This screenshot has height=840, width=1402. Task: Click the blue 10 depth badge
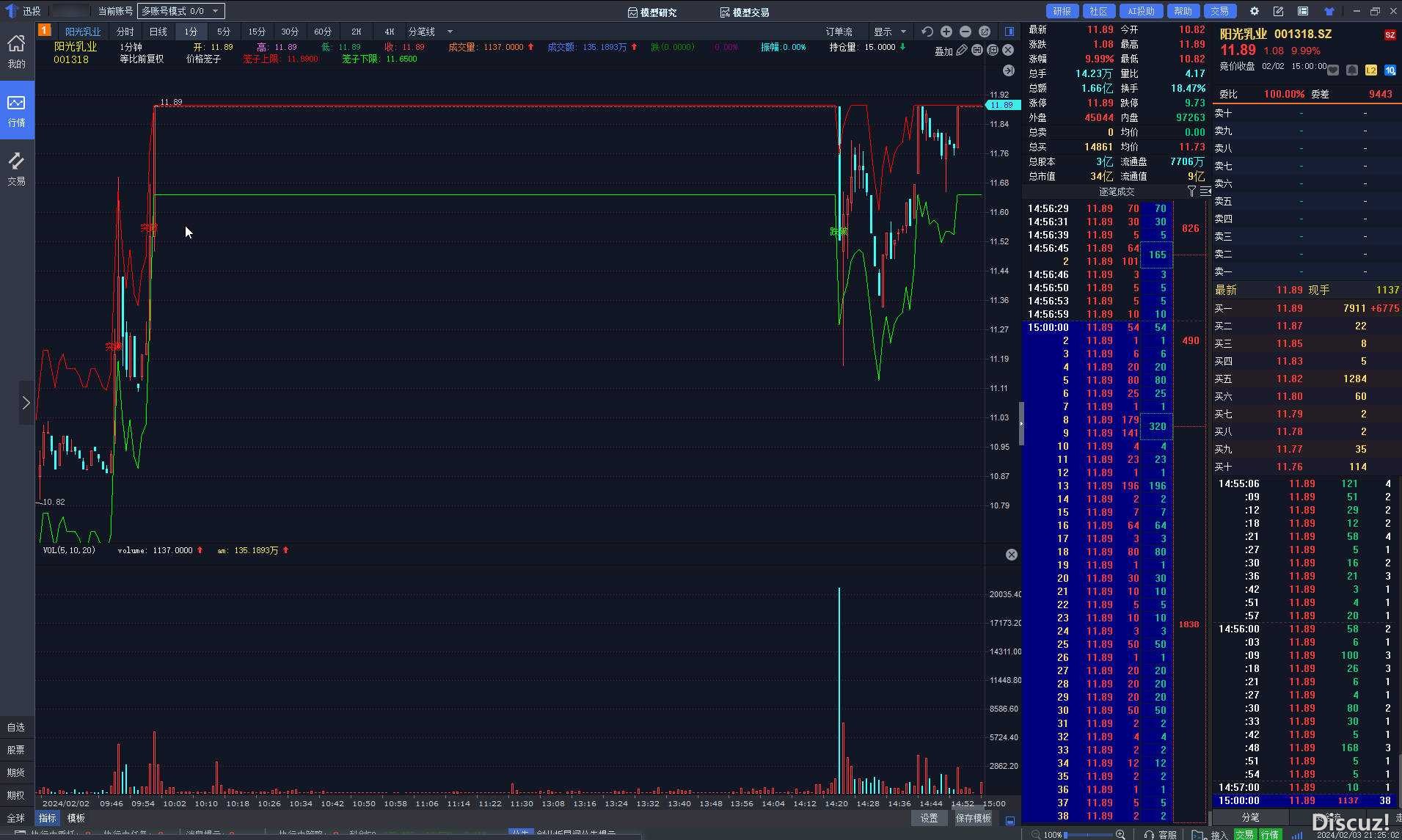point(1390,70)
